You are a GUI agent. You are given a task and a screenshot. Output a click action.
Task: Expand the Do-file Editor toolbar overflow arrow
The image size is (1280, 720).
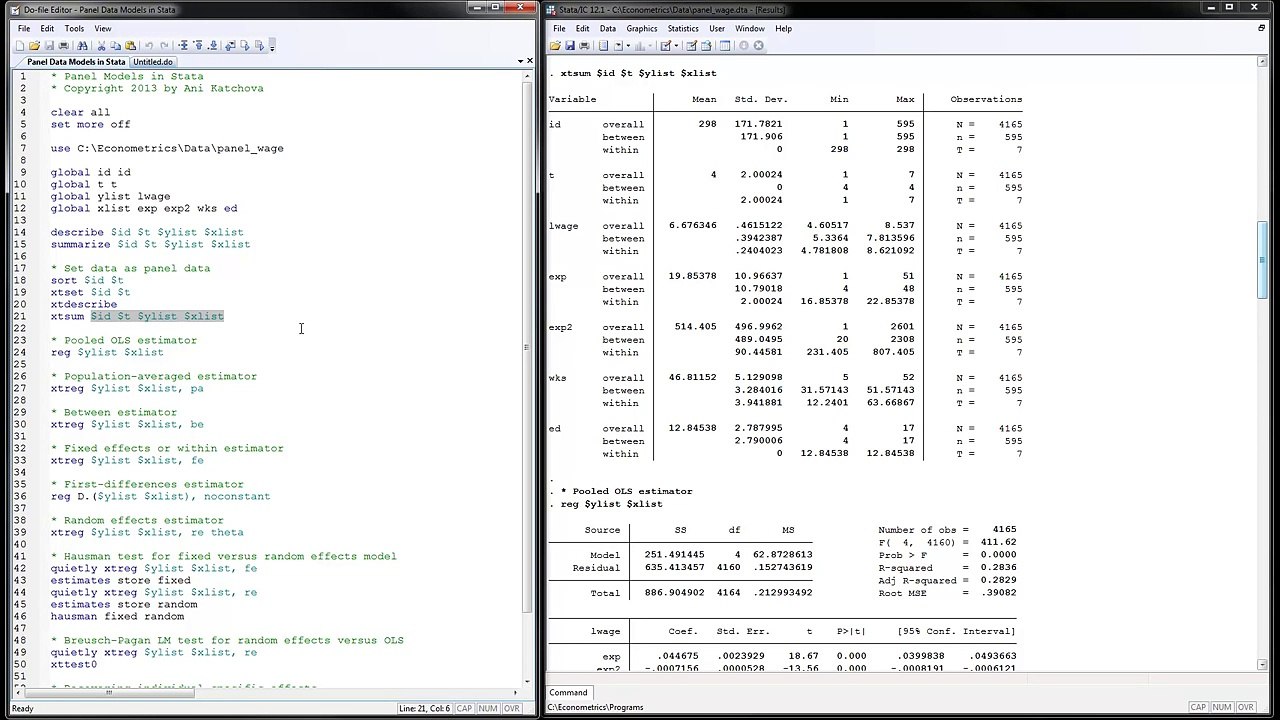[272, 45]
